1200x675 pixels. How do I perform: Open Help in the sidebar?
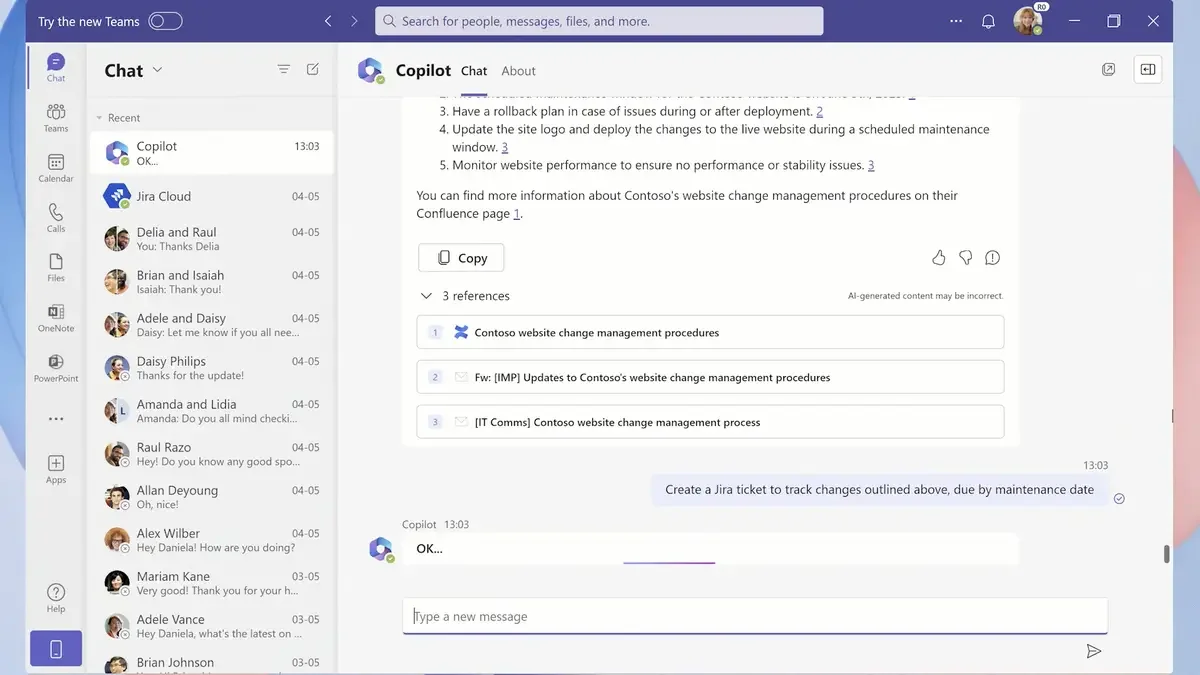coord(56,598)
